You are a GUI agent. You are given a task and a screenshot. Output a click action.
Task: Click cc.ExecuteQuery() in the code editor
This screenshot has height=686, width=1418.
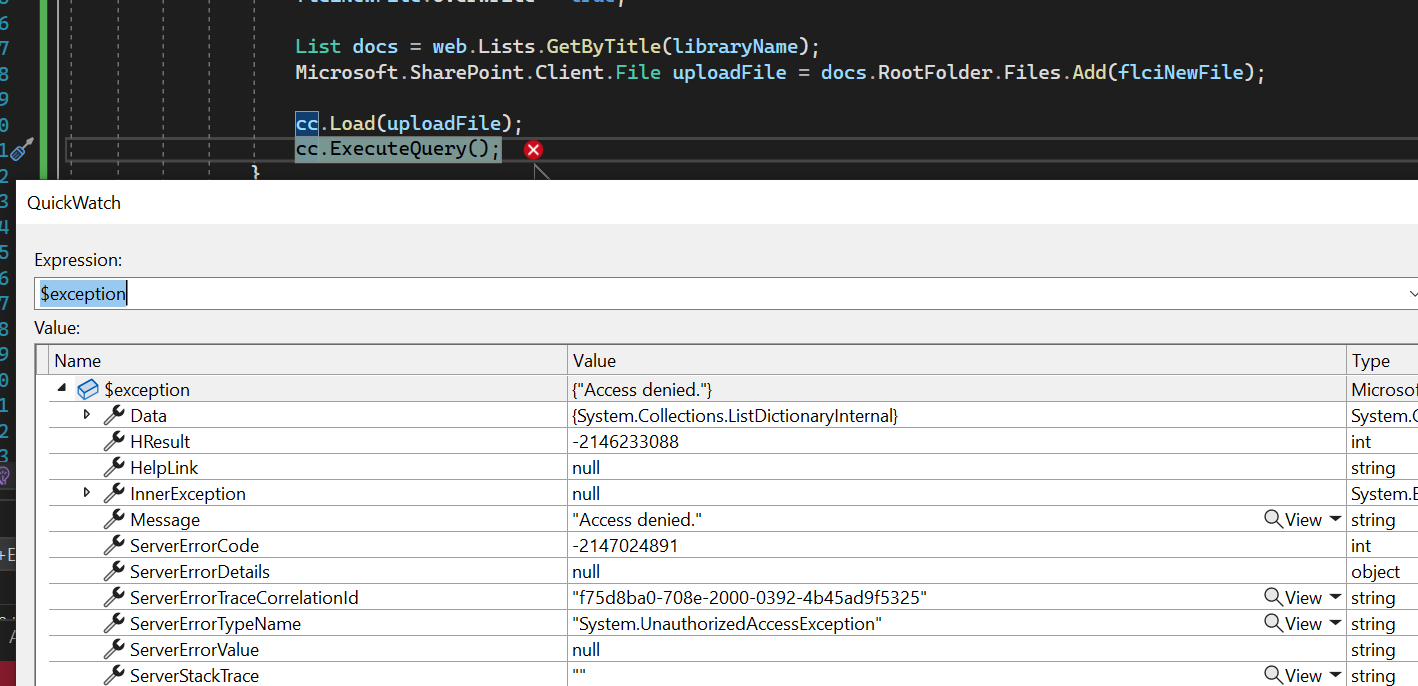(x=397, y=149)
